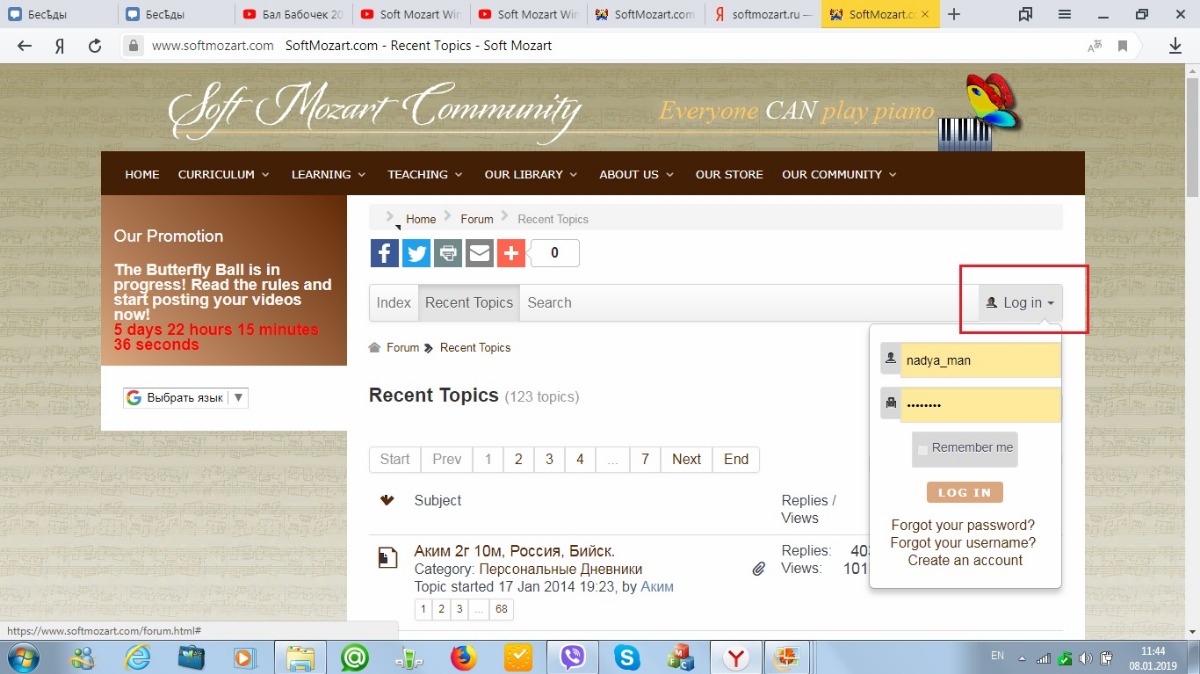The height and width of the screenshot is (674, 1200).
Task: Click the translate page icon in the address bar
Action: tap(1094, 46)
